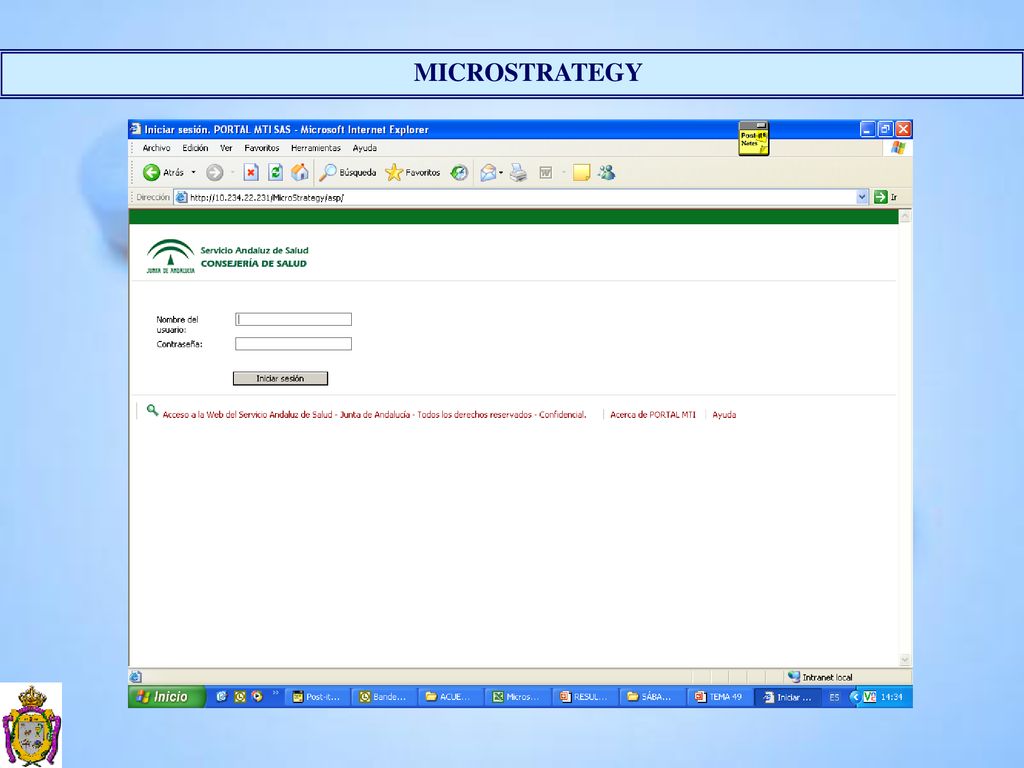This screenshot has height=768, width=1024.
Task: Print the page with the printer icon
Action: [x=519, y=172]
